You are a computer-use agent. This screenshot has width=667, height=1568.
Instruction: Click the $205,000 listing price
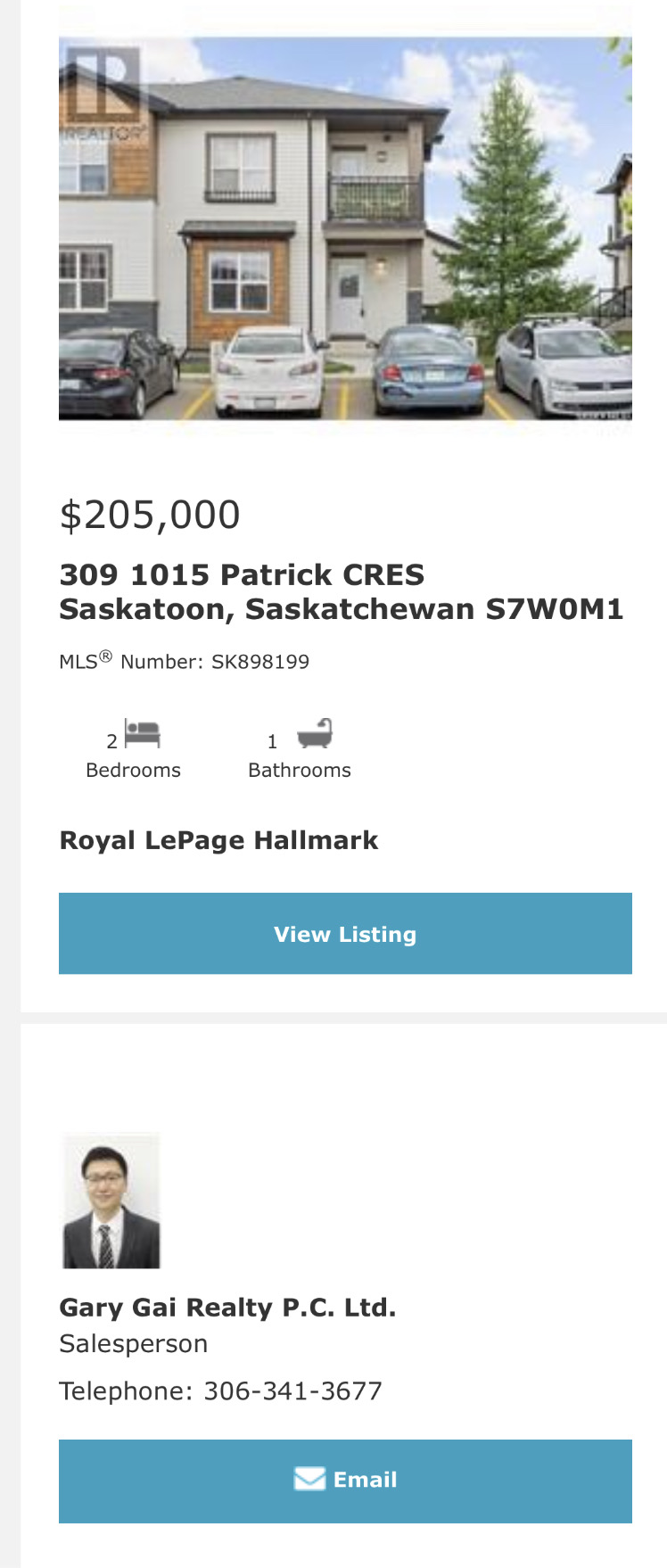point(150,515)
